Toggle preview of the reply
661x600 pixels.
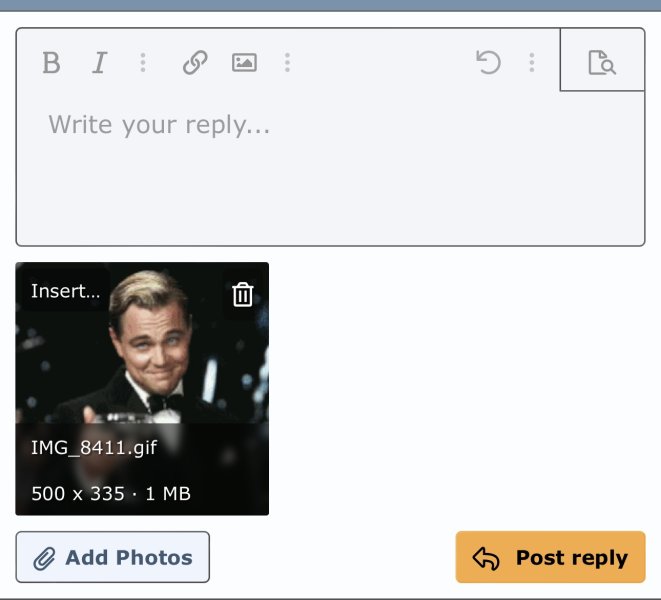[x=602, y=64]
